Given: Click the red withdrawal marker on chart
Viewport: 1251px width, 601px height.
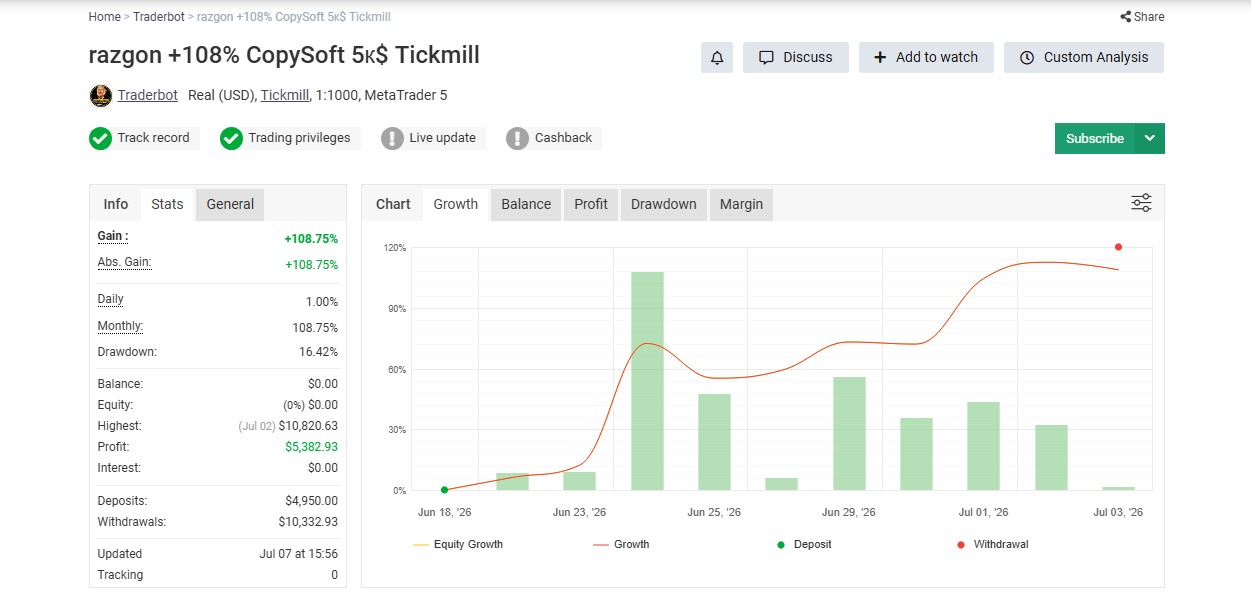Looking at the screenshot, I should coord(1118,247).
